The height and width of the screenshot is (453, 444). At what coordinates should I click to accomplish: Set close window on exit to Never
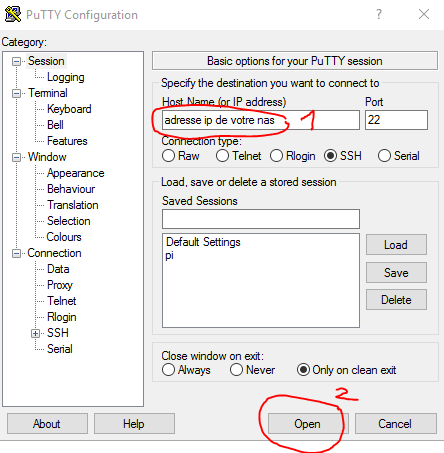click(236, 370)
